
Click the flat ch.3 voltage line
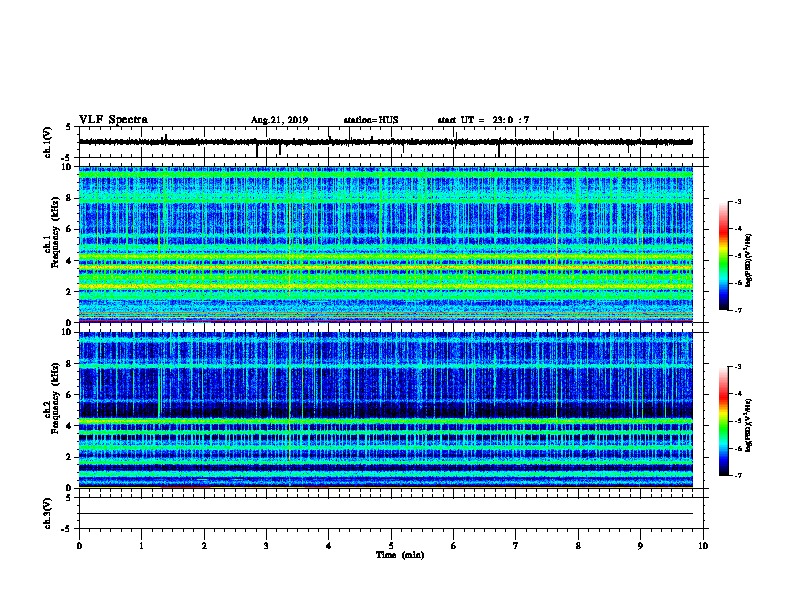(x=385, y=514)
